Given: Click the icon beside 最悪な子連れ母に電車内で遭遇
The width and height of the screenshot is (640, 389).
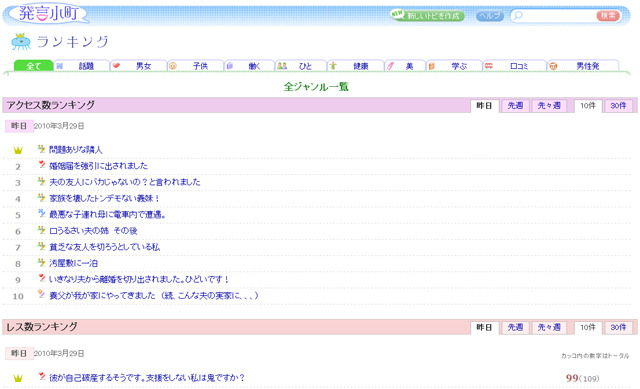Looking at the screenshot, I should (41, 213).
